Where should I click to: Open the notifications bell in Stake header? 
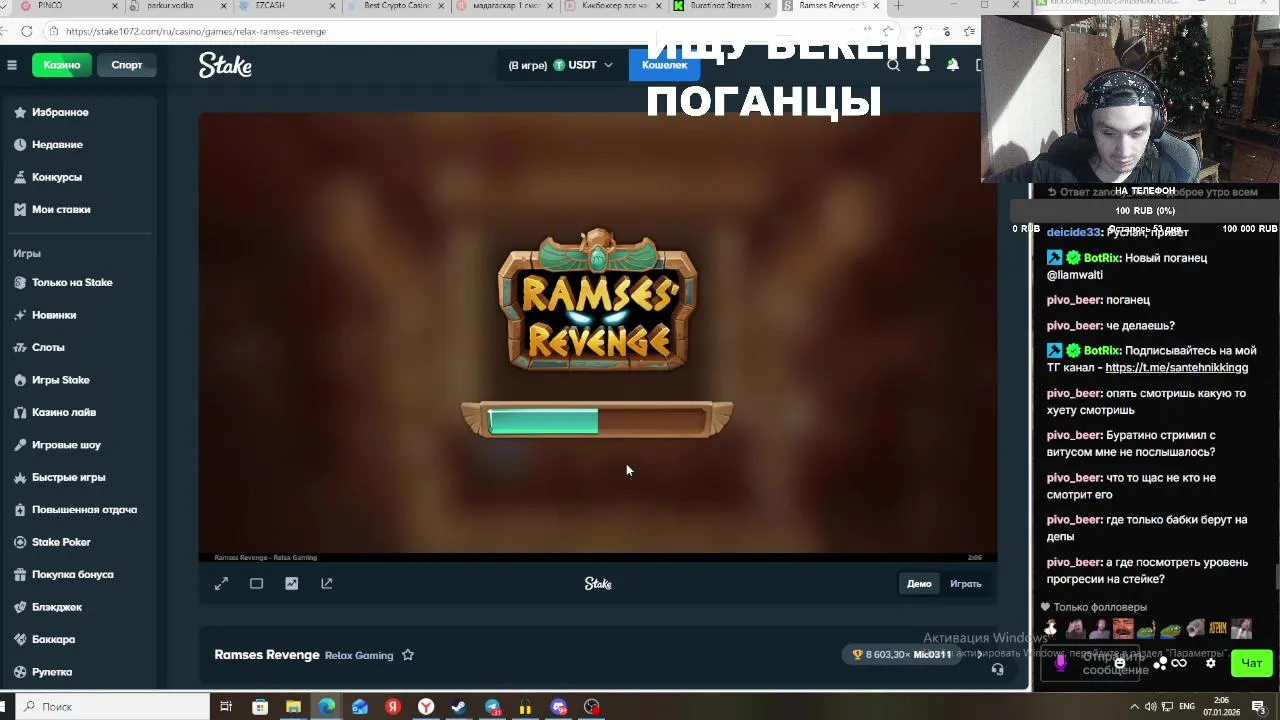[x=952, y=65]
